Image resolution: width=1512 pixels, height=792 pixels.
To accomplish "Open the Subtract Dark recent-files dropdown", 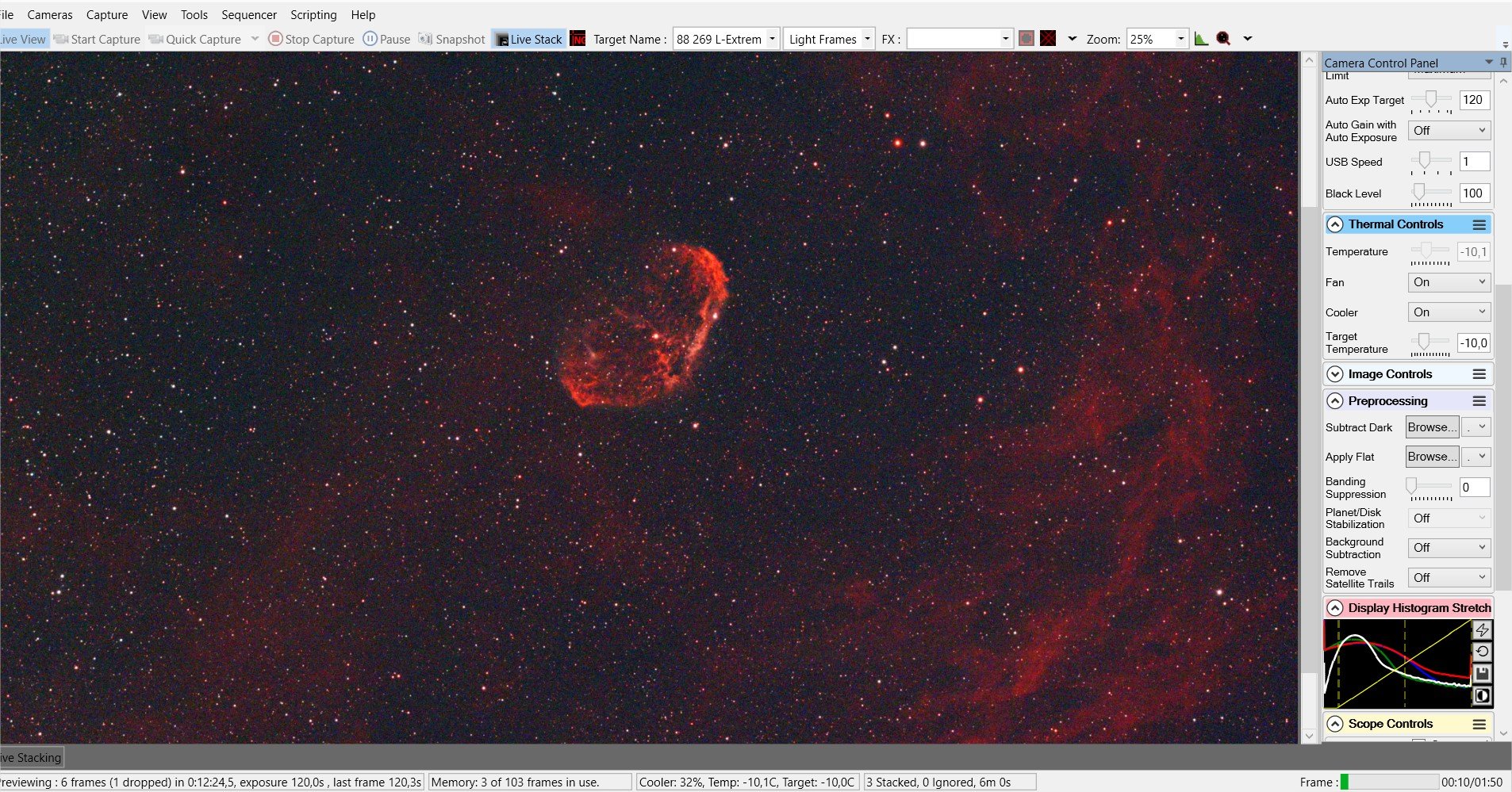I will (x=1476, y=427).
